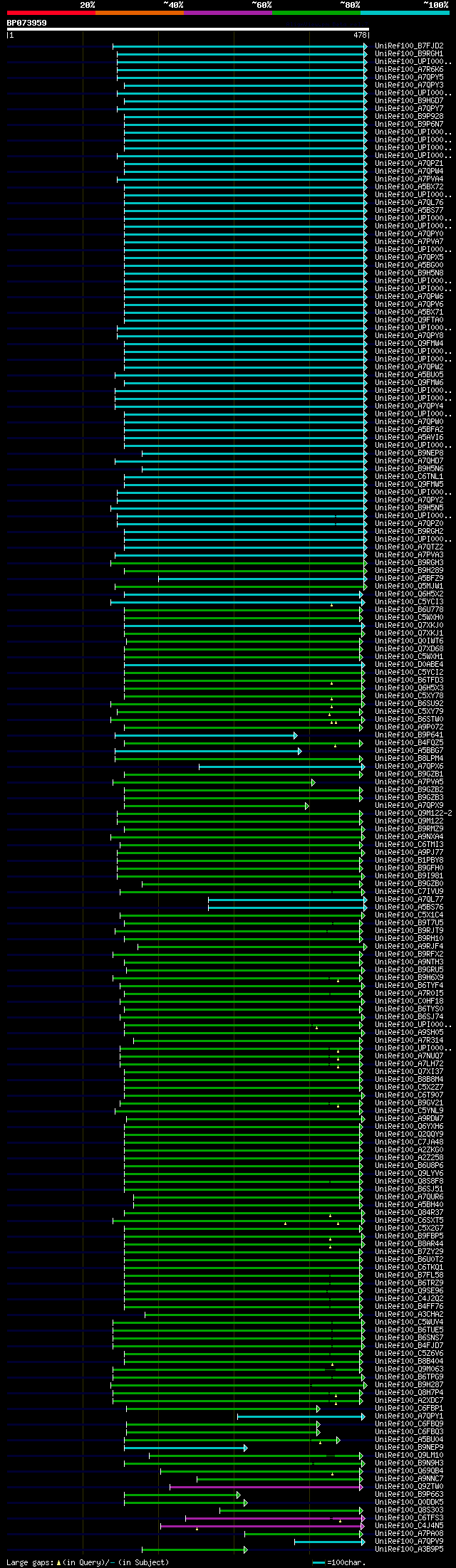Viewport: 456px width, 1568px height.
Task: Click the green ~80% identity legend segment
Action: [x=316, y=13]
